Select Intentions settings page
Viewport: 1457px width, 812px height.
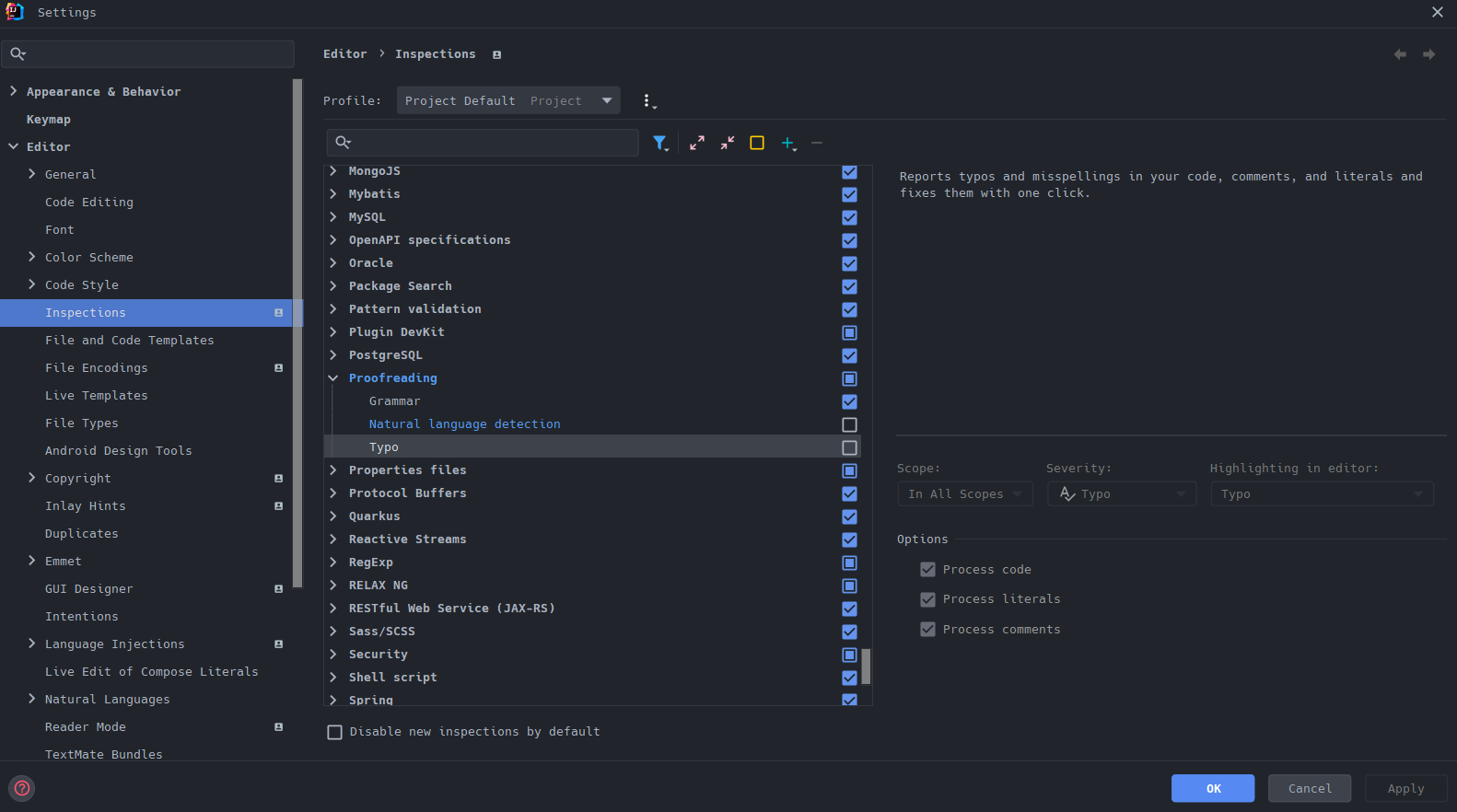pos(82,617)
